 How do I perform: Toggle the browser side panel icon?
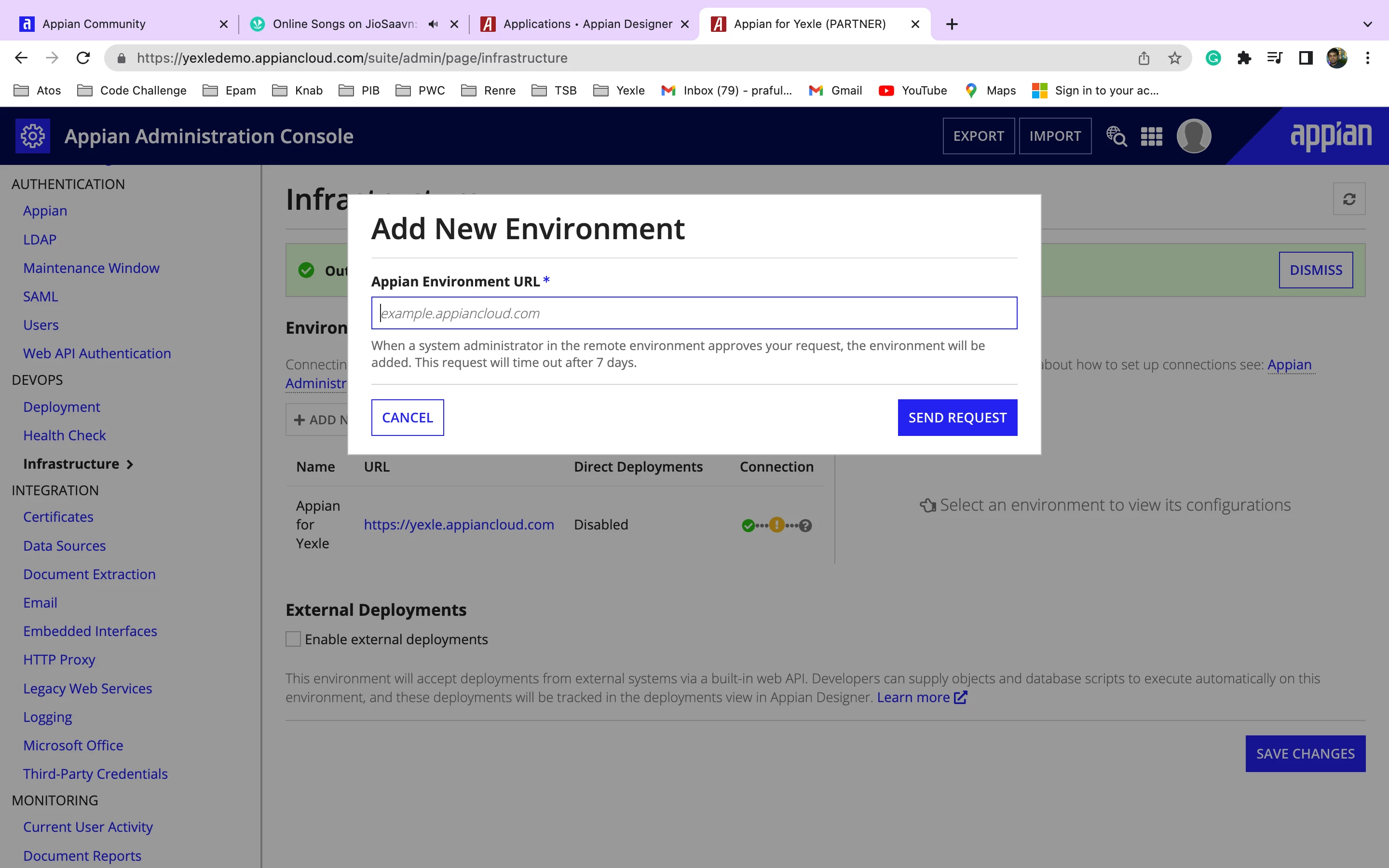coord(1306,58)
